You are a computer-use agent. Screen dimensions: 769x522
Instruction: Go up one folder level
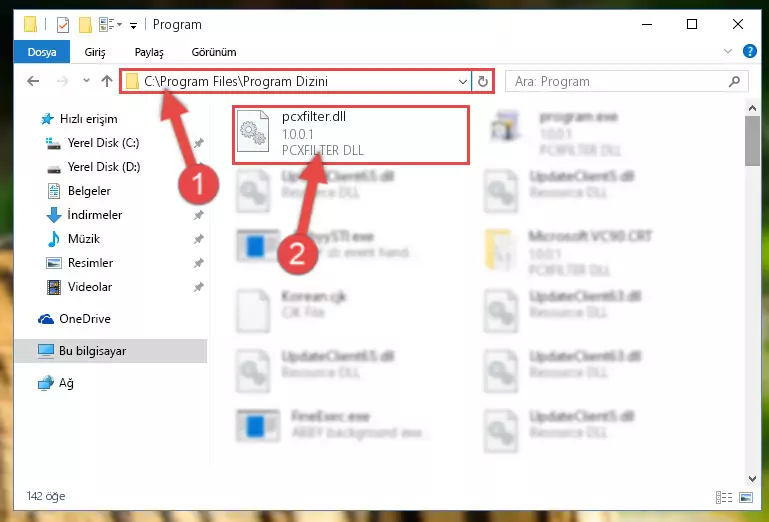[107, 81]
